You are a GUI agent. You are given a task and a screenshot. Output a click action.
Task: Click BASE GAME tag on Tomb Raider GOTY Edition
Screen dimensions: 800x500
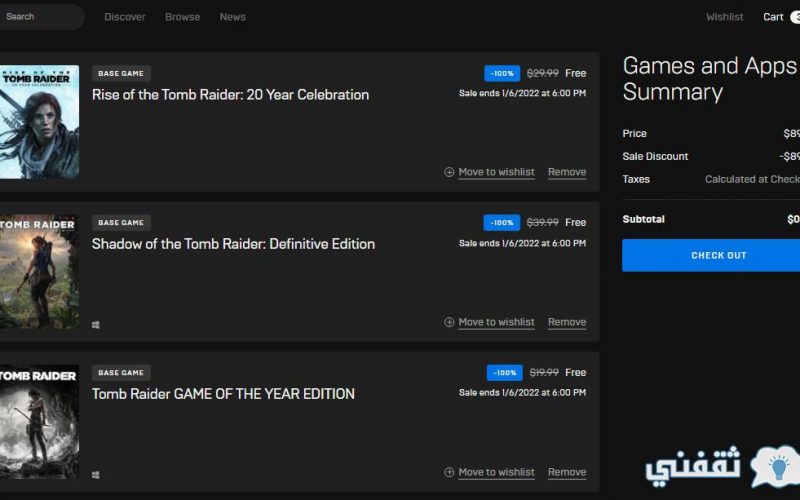[121, 372]
